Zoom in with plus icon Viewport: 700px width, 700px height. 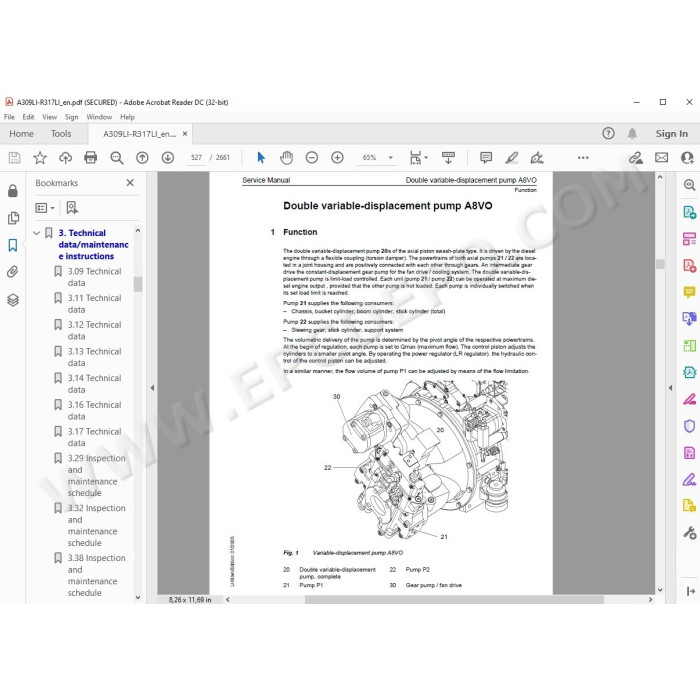coord(337,158)
